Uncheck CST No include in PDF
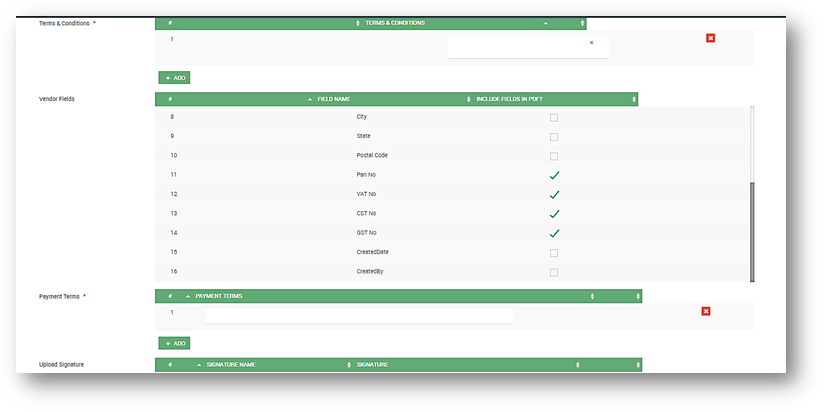The width and height of the screenshot is (824, 412). 554,214
